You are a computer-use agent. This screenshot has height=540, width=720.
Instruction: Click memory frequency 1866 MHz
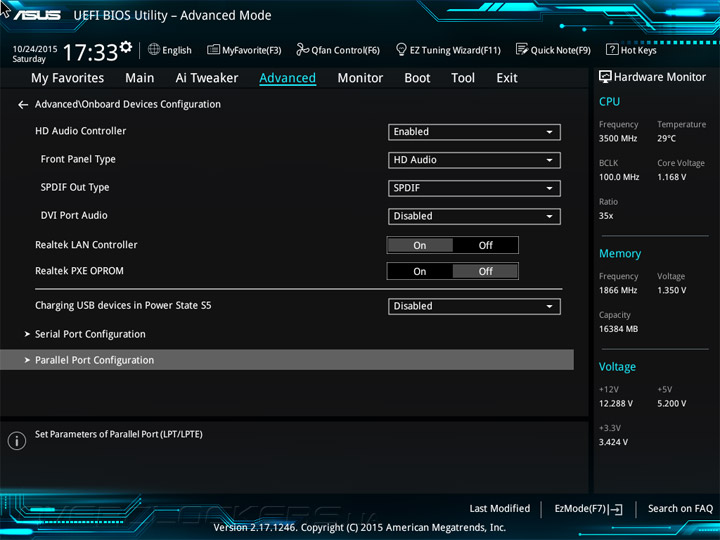(618, 290)
